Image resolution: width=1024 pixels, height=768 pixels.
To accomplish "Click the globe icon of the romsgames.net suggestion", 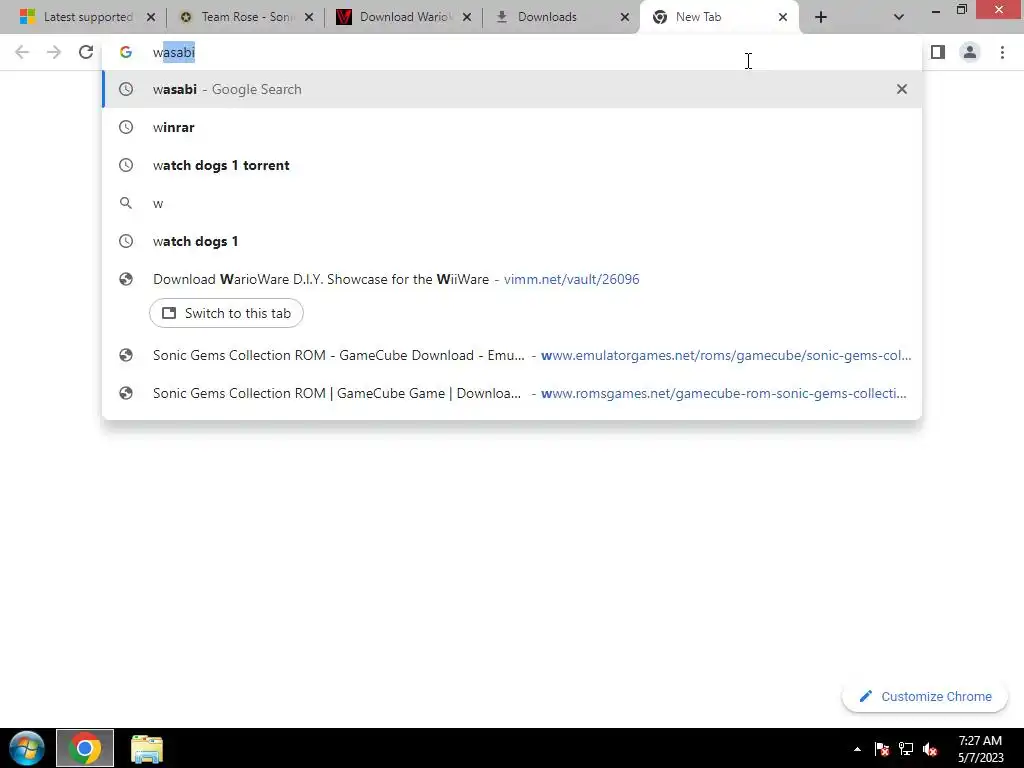I will 126,393.
